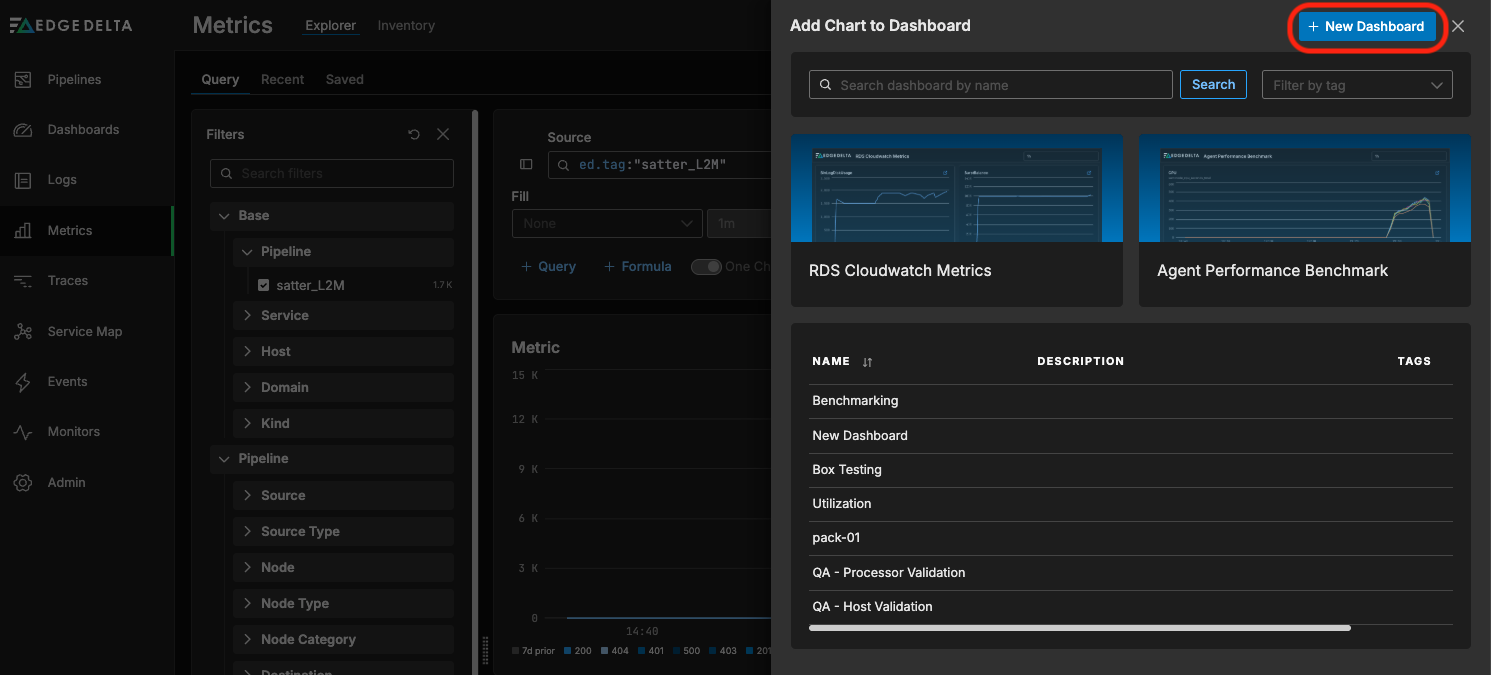Reset filters with the refresh icon

pyautogui.click(x=414, y=134)
